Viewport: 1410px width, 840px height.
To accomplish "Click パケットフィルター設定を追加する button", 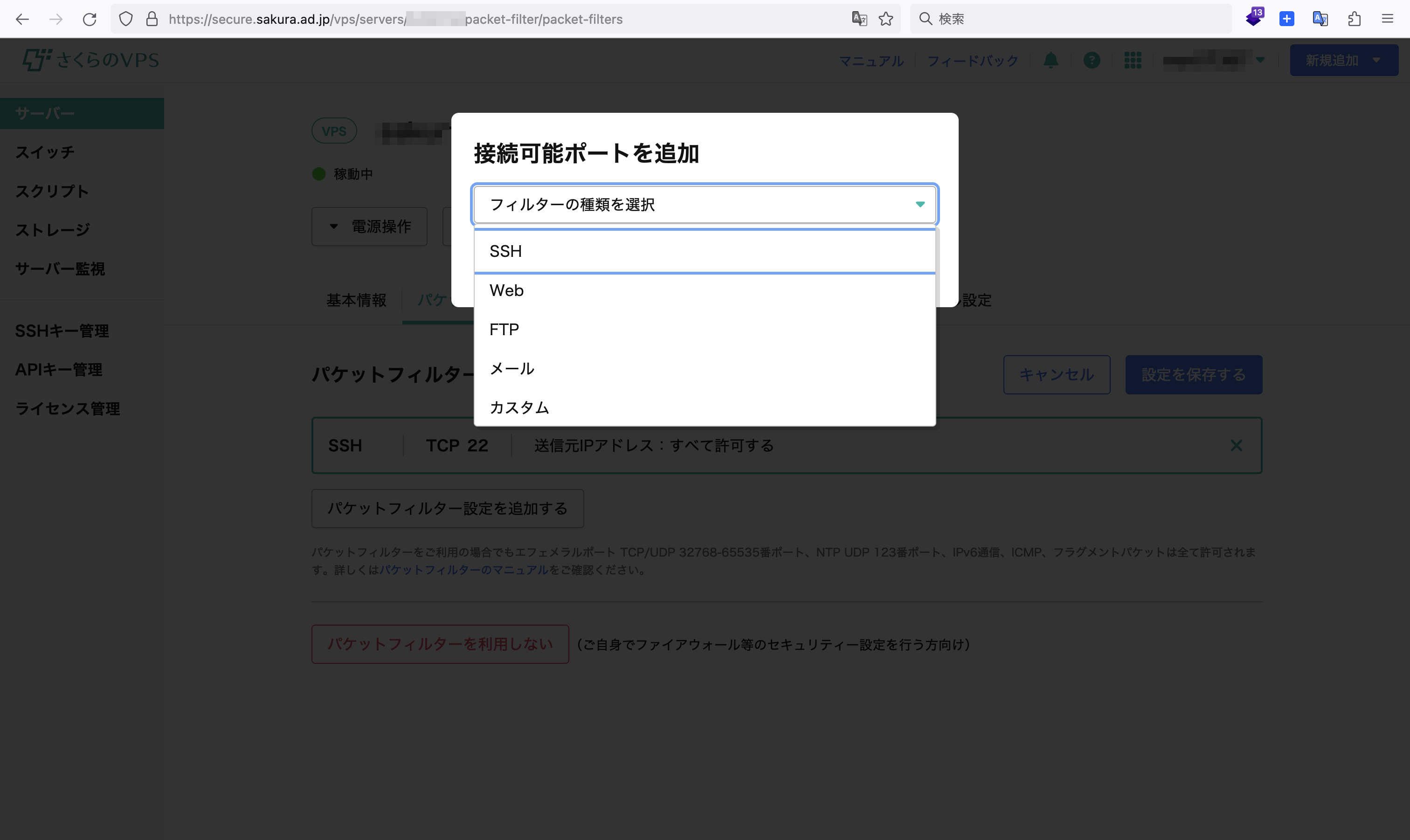I will pyautogui.click(x=448, y=508).
